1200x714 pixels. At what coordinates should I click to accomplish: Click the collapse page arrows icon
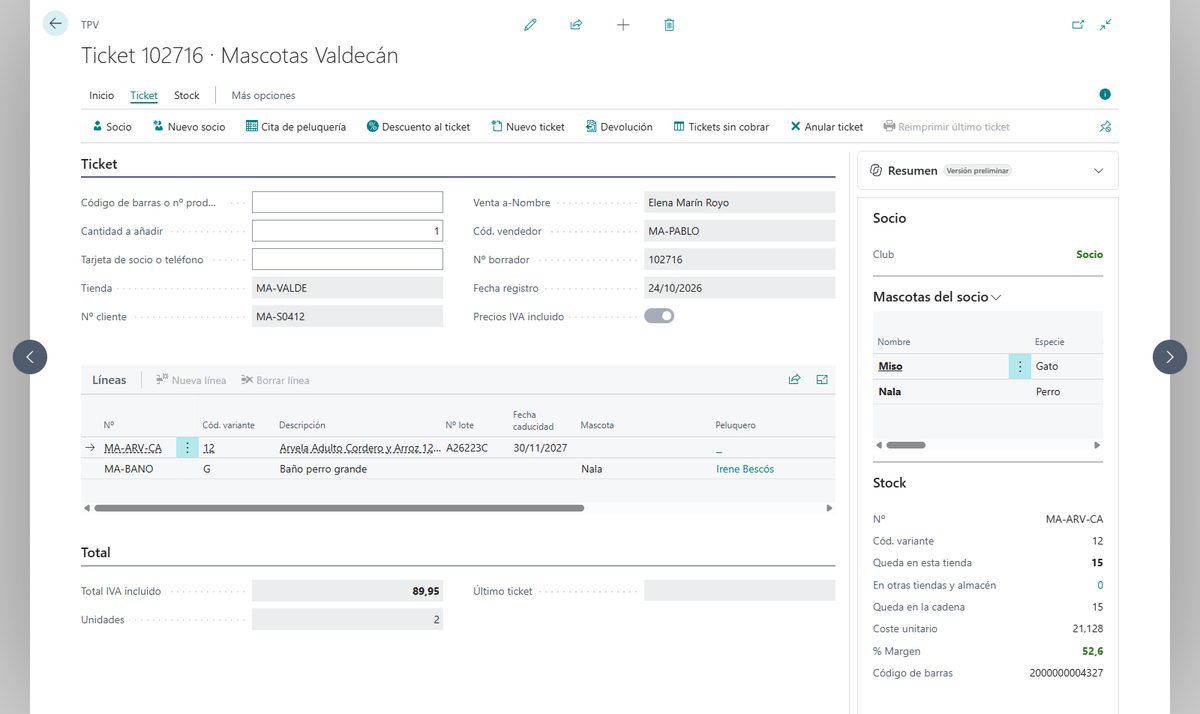[1105, 25]
